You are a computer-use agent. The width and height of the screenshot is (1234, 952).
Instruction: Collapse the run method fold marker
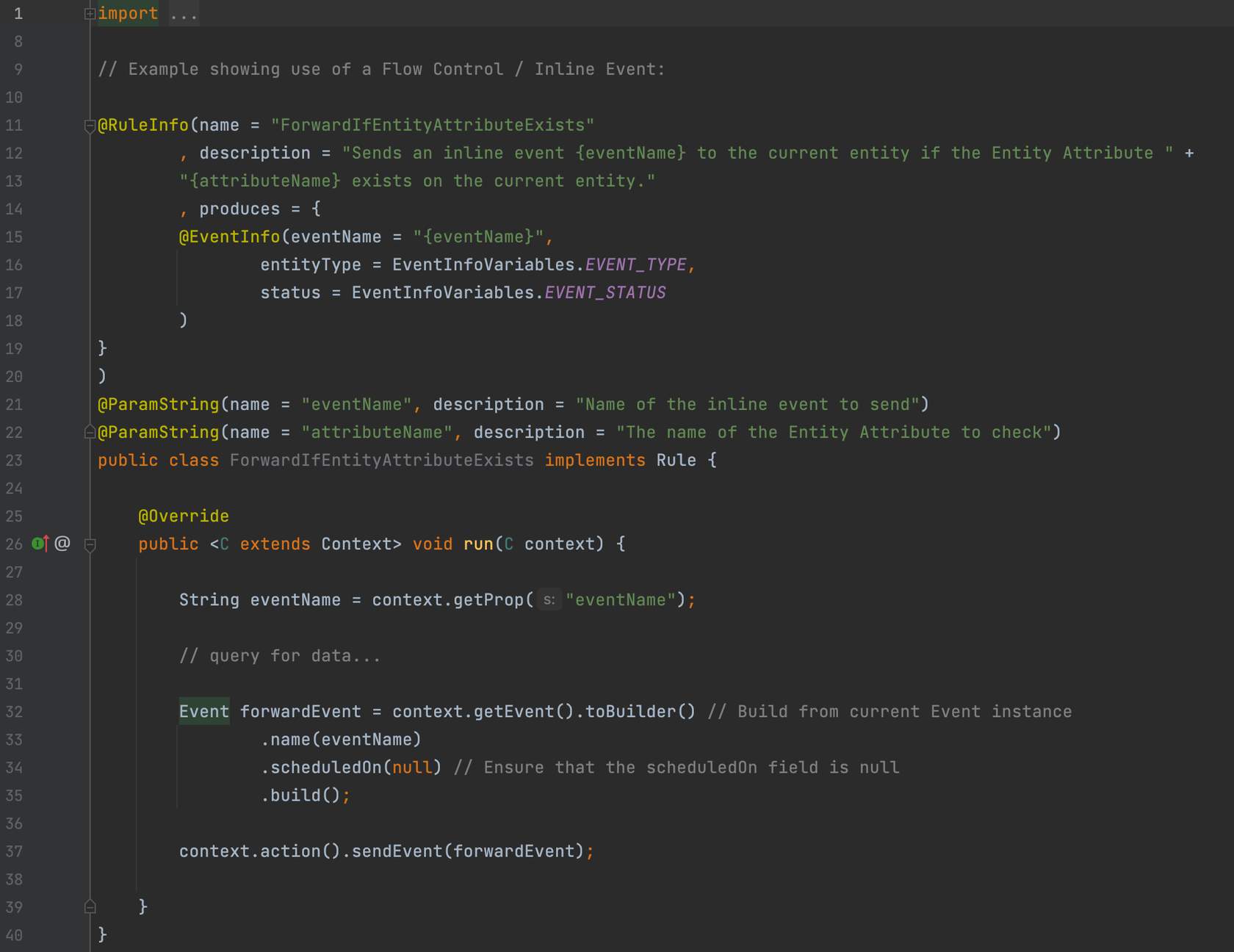[x=90, y=544]
